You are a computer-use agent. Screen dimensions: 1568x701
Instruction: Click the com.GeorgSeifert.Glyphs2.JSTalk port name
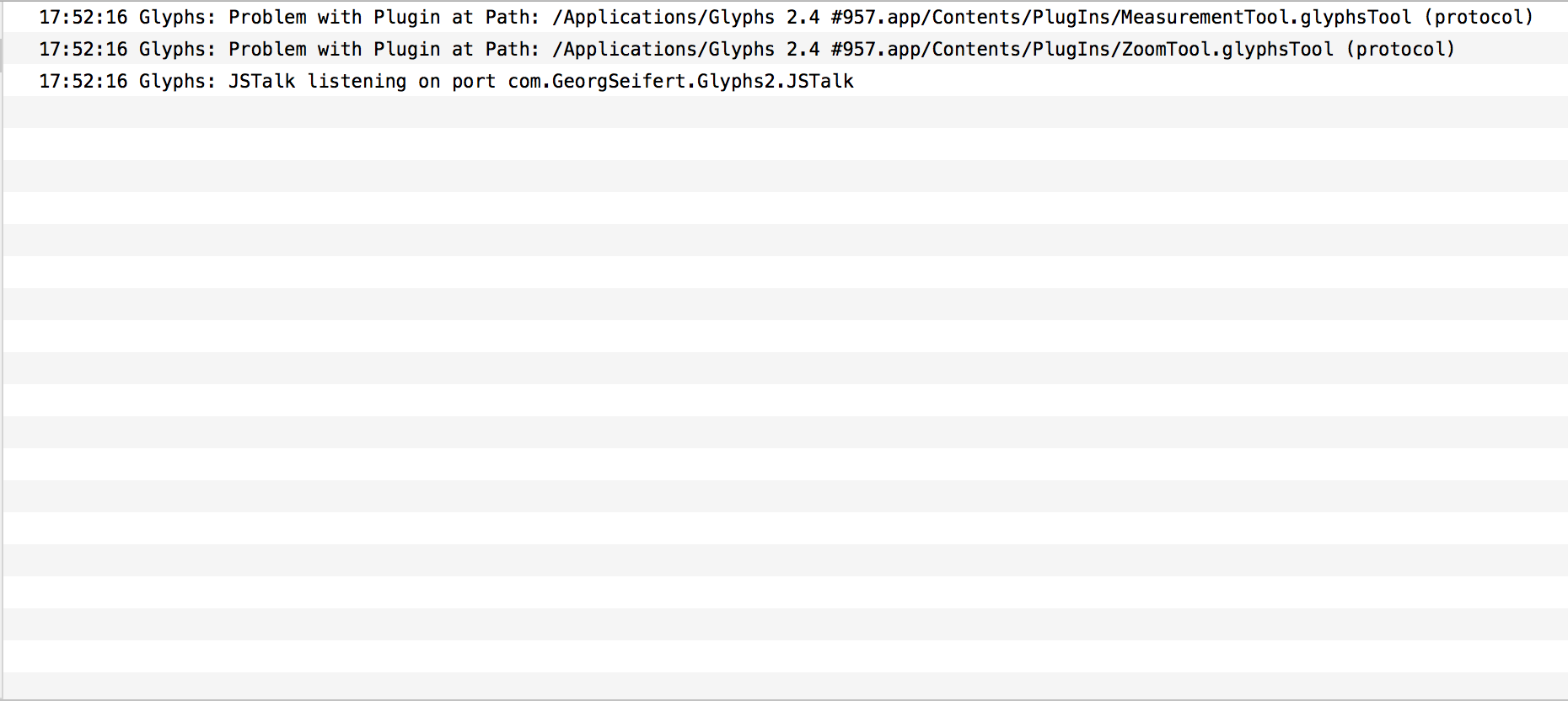click(x=680, y=81)
